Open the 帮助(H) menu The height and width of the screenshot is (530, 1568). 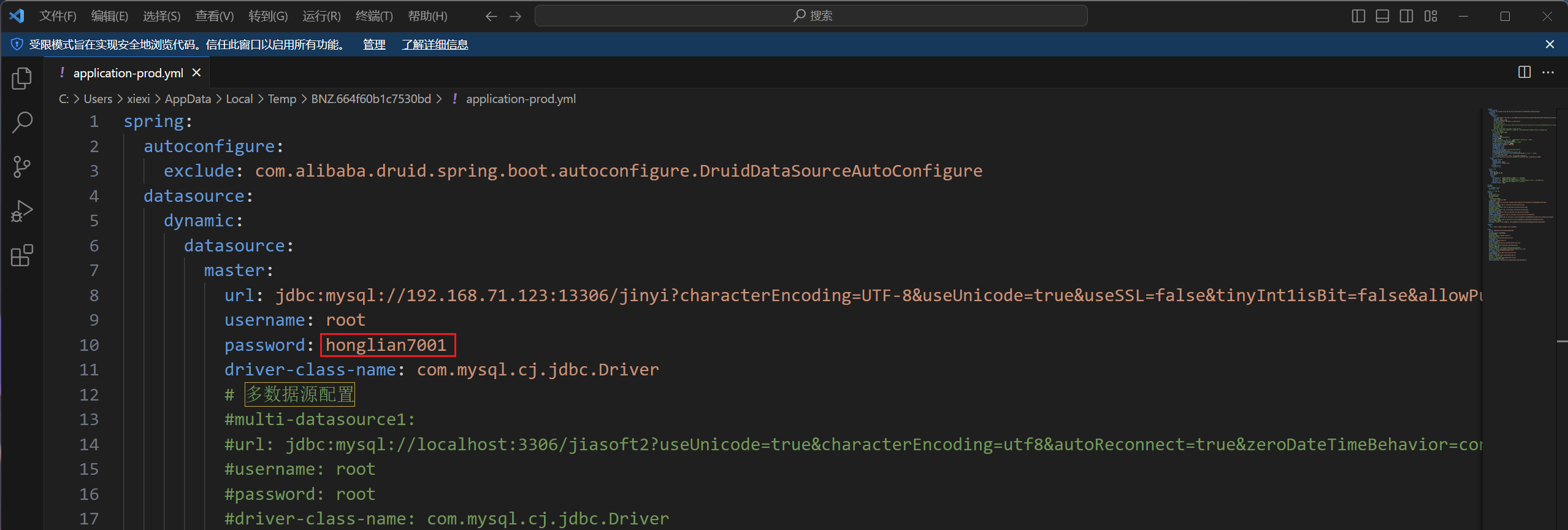(427, 16)
